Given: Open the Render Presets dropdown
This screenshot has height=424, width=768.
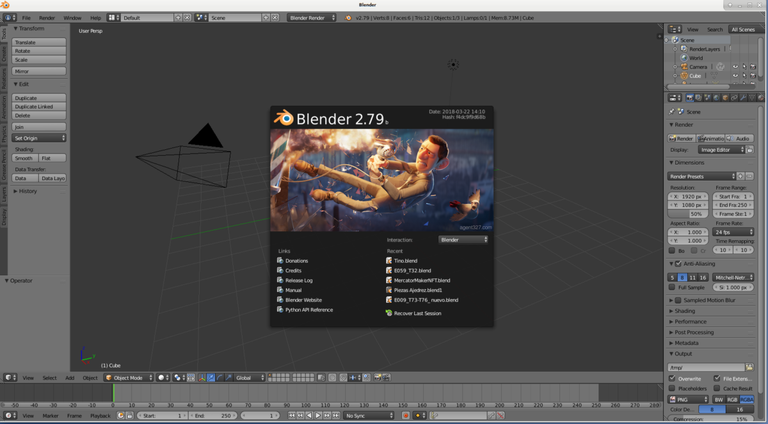Looking at the screenshot, I should point(702,176).
